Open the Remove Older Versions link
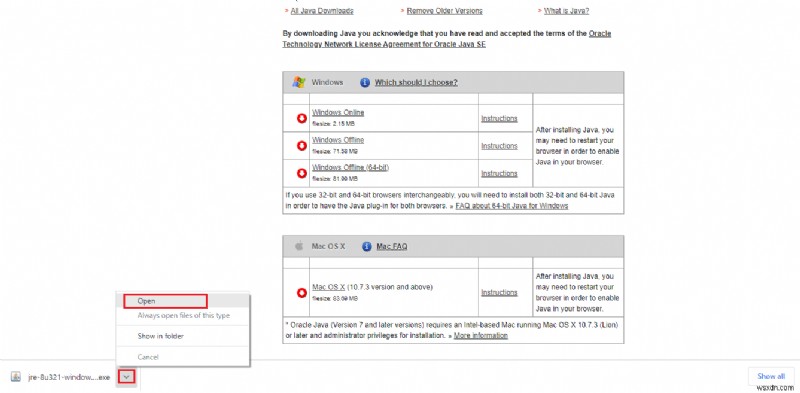 pos(444,11)
